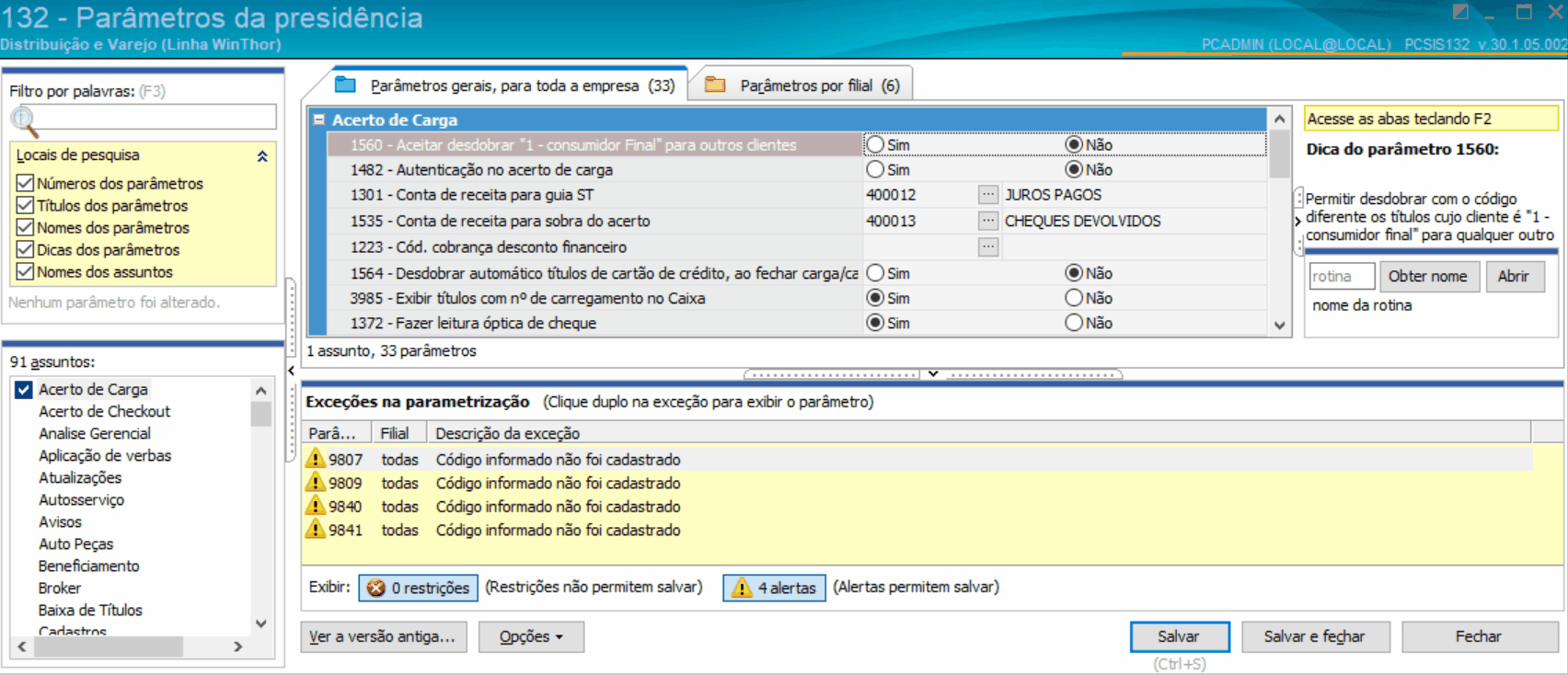Click the subjects list scroll-down arrow
1568x675 pixels.
(x=261, y=623)
